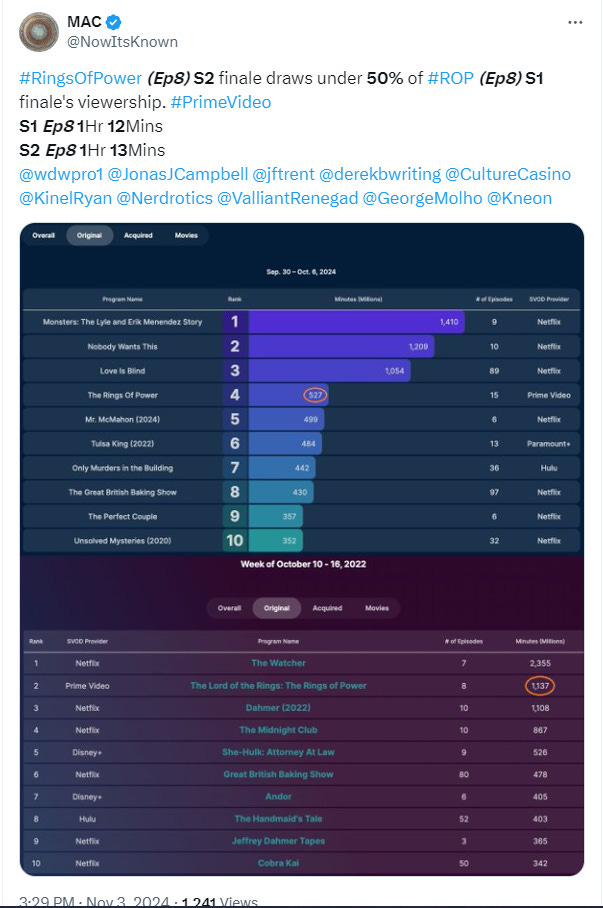Open the @Kneon mention link
This screenshot has height=908, width=603.
[519, 199]
